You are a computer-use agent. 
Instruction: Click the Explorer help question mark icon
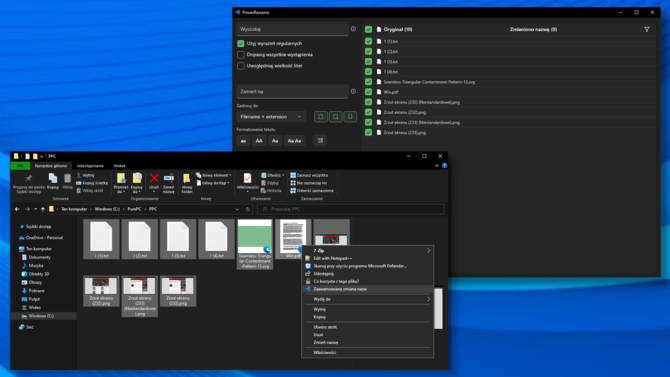pos(444,165)
